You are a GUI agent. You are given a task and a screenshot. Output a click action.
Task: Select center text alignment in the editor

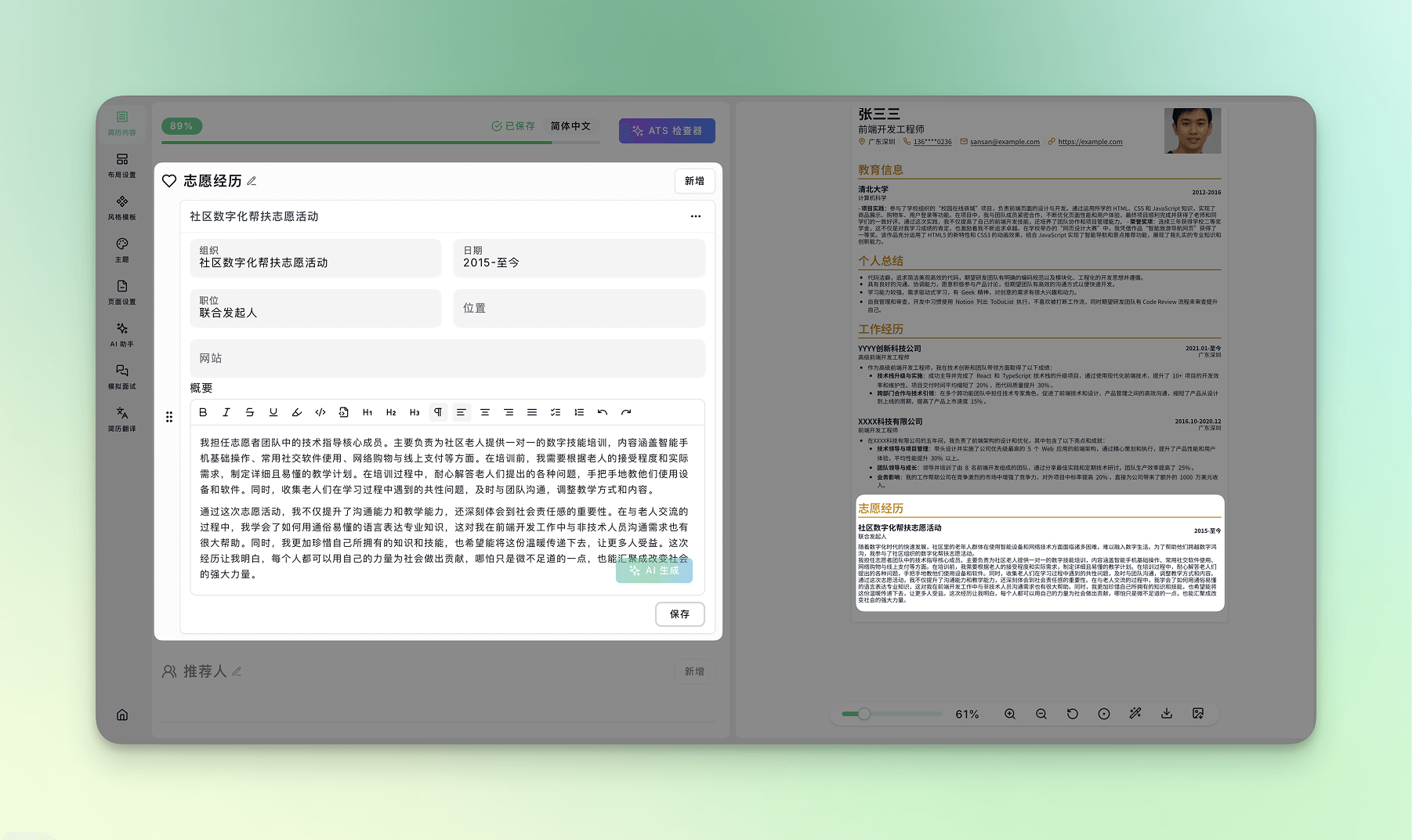click(485, 412)
